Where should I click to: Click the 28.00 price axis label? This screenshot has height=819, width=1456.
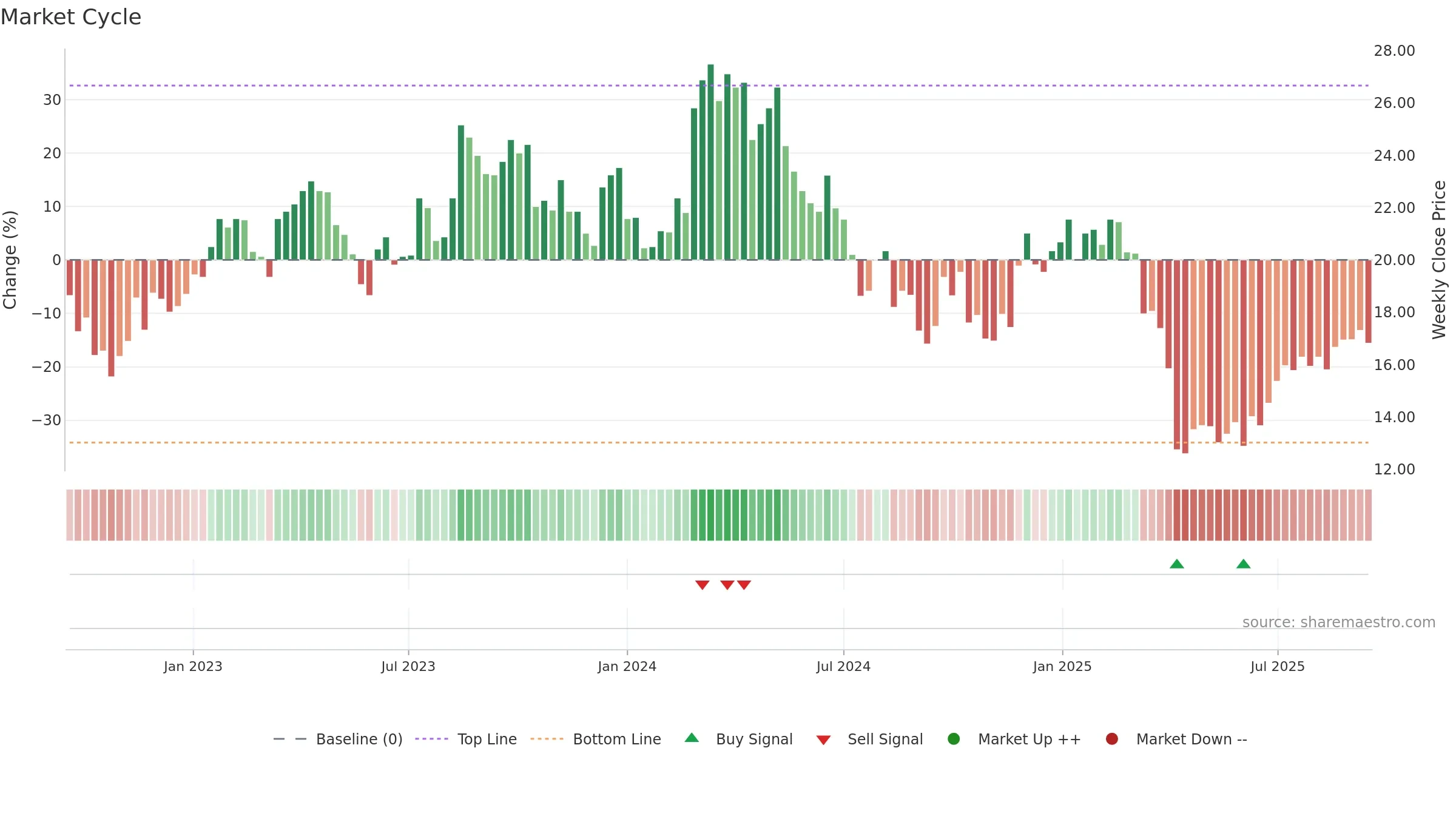[x=1394, y=51]
